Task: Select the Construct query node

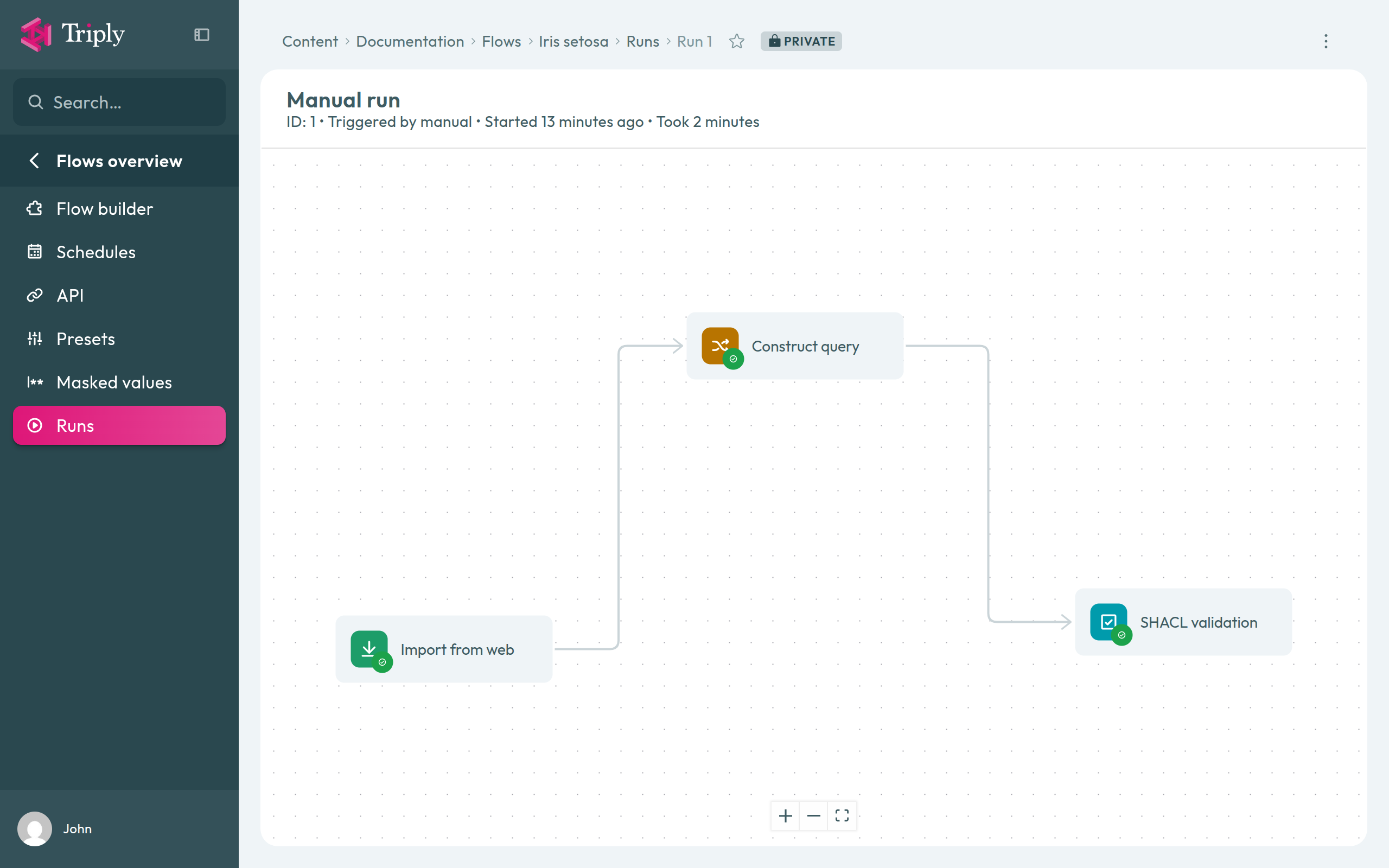Action: click(795, 346)
